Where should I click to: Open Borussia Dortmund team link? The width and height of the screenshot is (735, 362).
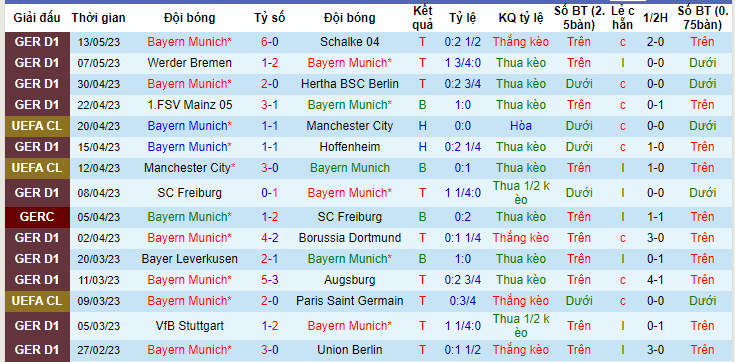point(350,238)
